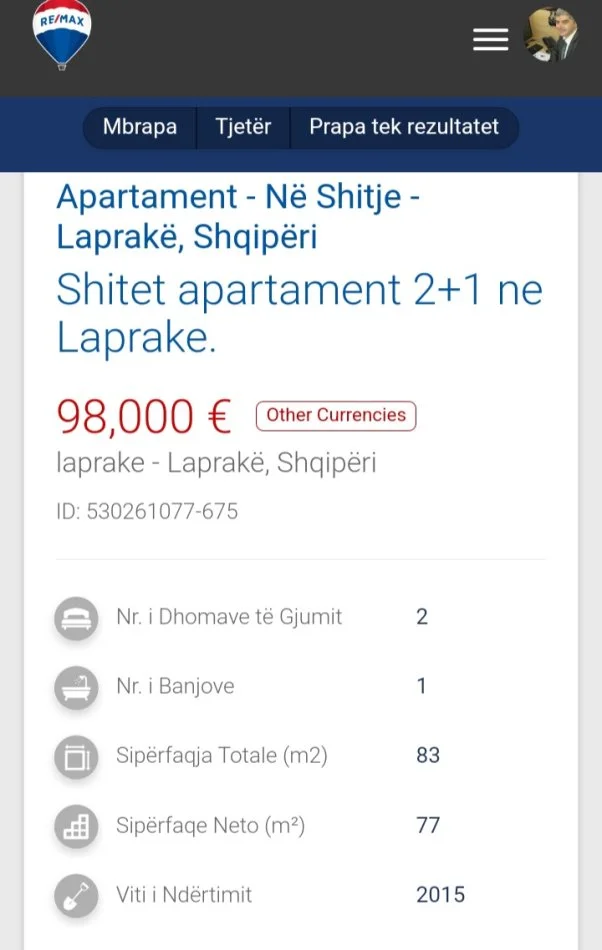Click the bathtub icon next to Nr. i Banjove
602x950 pixels.
[x=76, y=687]
